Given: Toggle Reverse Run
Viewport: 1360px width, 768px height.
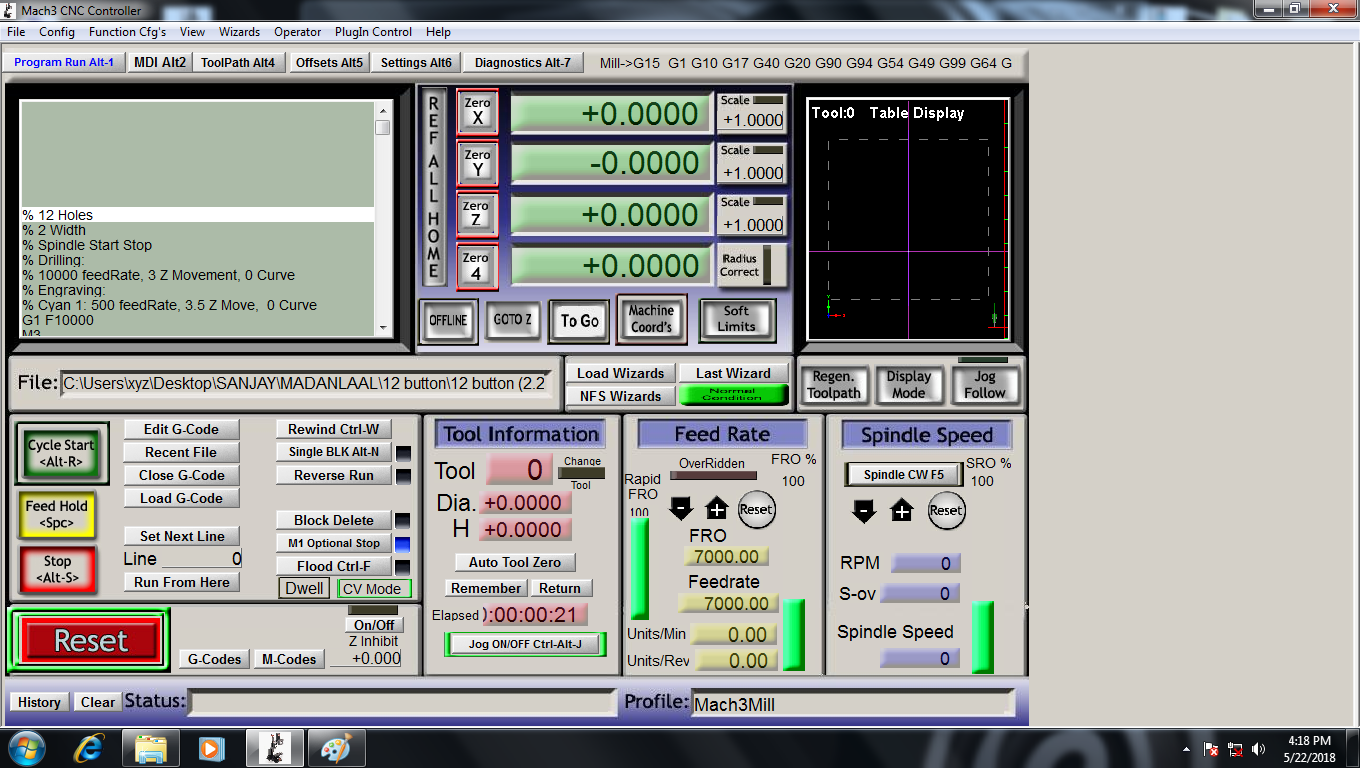Looking at the screenshot, I should [334, 475].
